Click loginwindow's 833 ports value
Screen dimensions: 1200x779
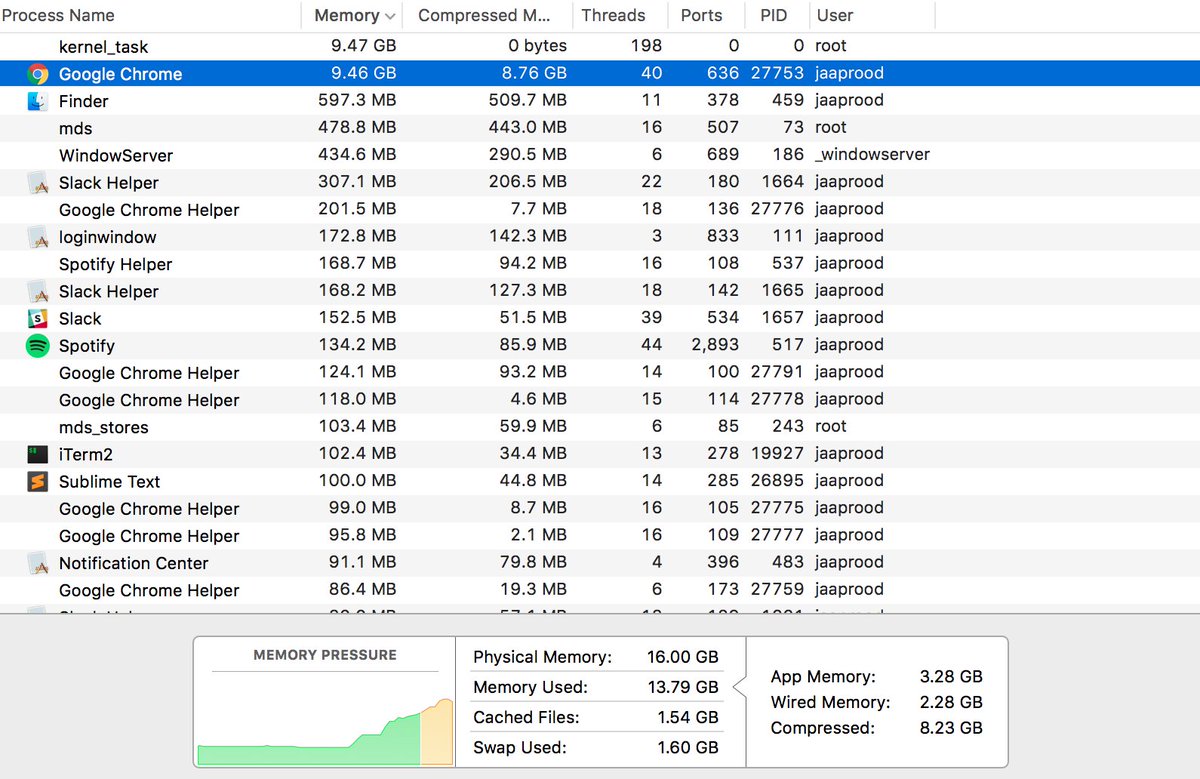pyautogui.click(x=722, y=237)
